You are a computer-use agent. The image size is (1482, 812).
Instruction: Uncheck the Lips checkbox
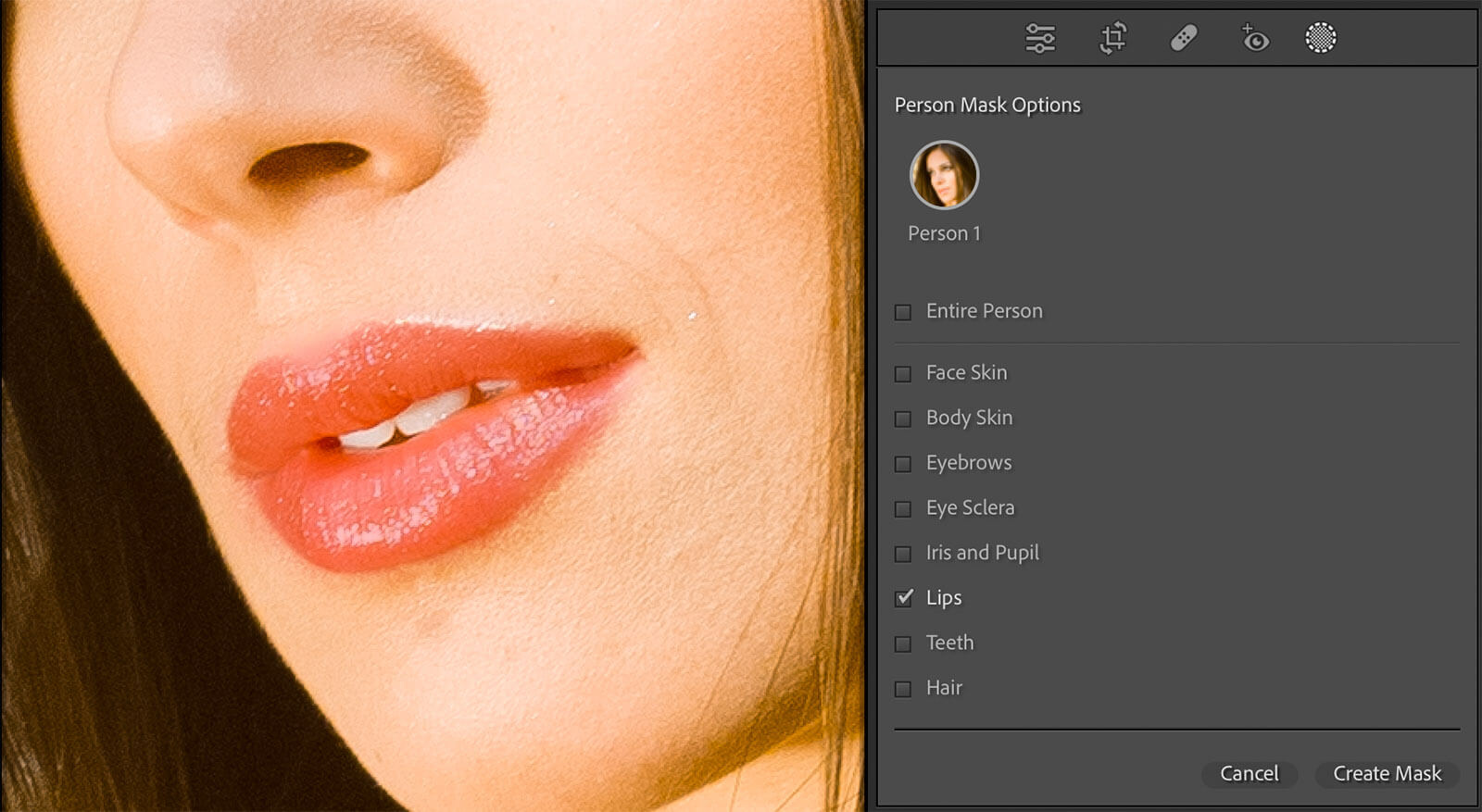904,598
